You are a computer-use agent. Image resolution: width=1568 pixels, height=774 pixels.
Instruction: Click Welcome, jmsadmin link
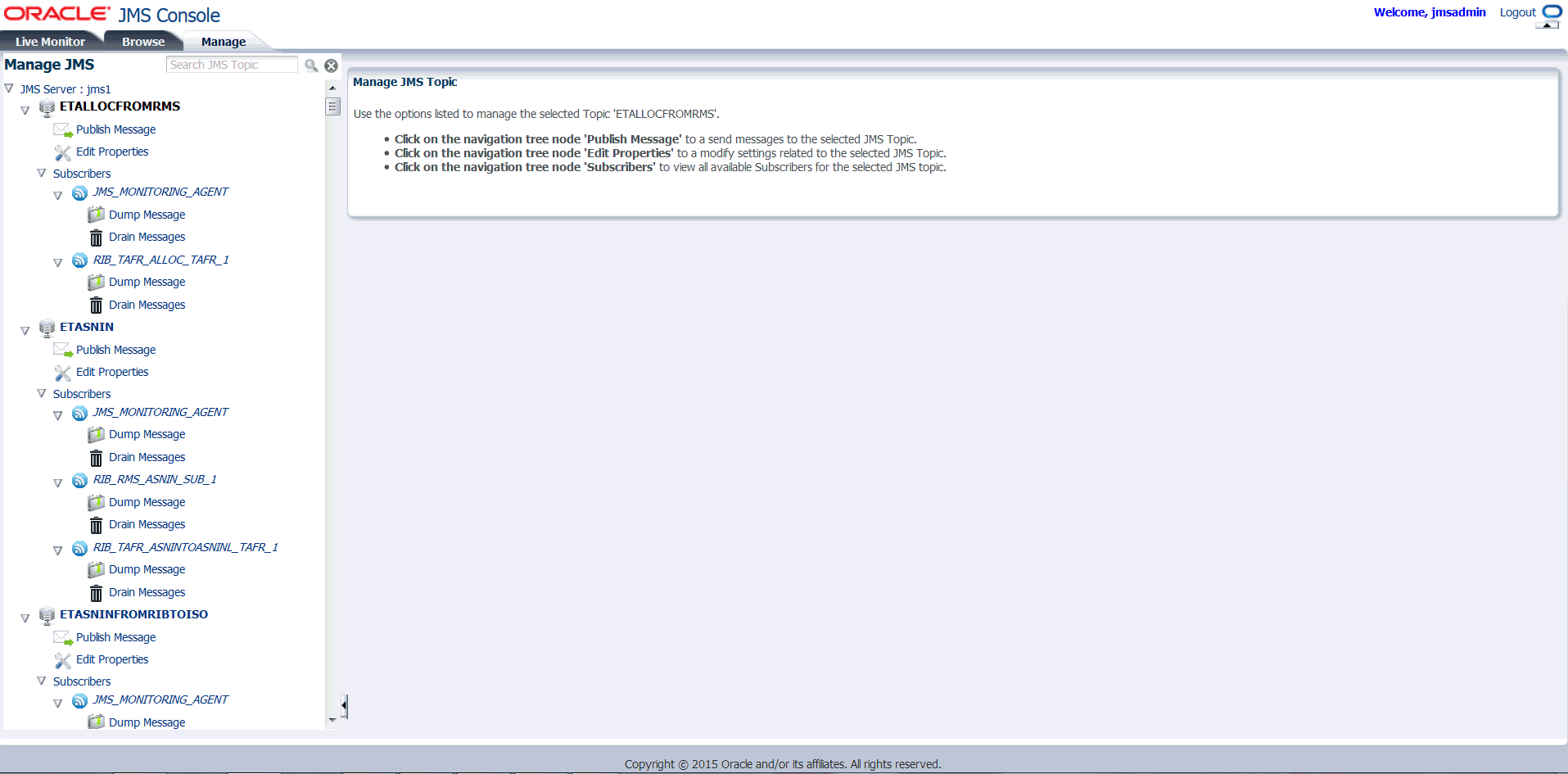tap(1430, 12)
